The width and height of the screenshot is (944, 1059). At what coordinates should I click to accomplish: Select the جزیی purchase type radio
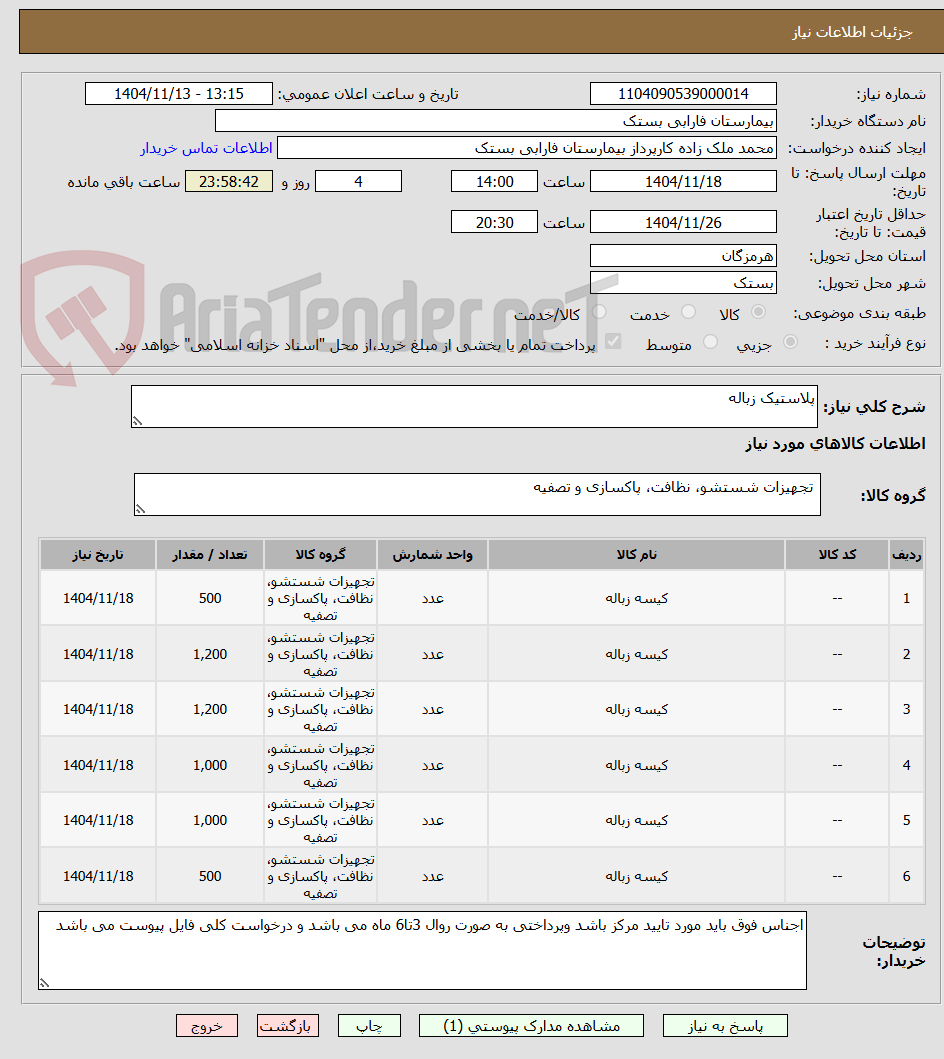coord(790,342)
